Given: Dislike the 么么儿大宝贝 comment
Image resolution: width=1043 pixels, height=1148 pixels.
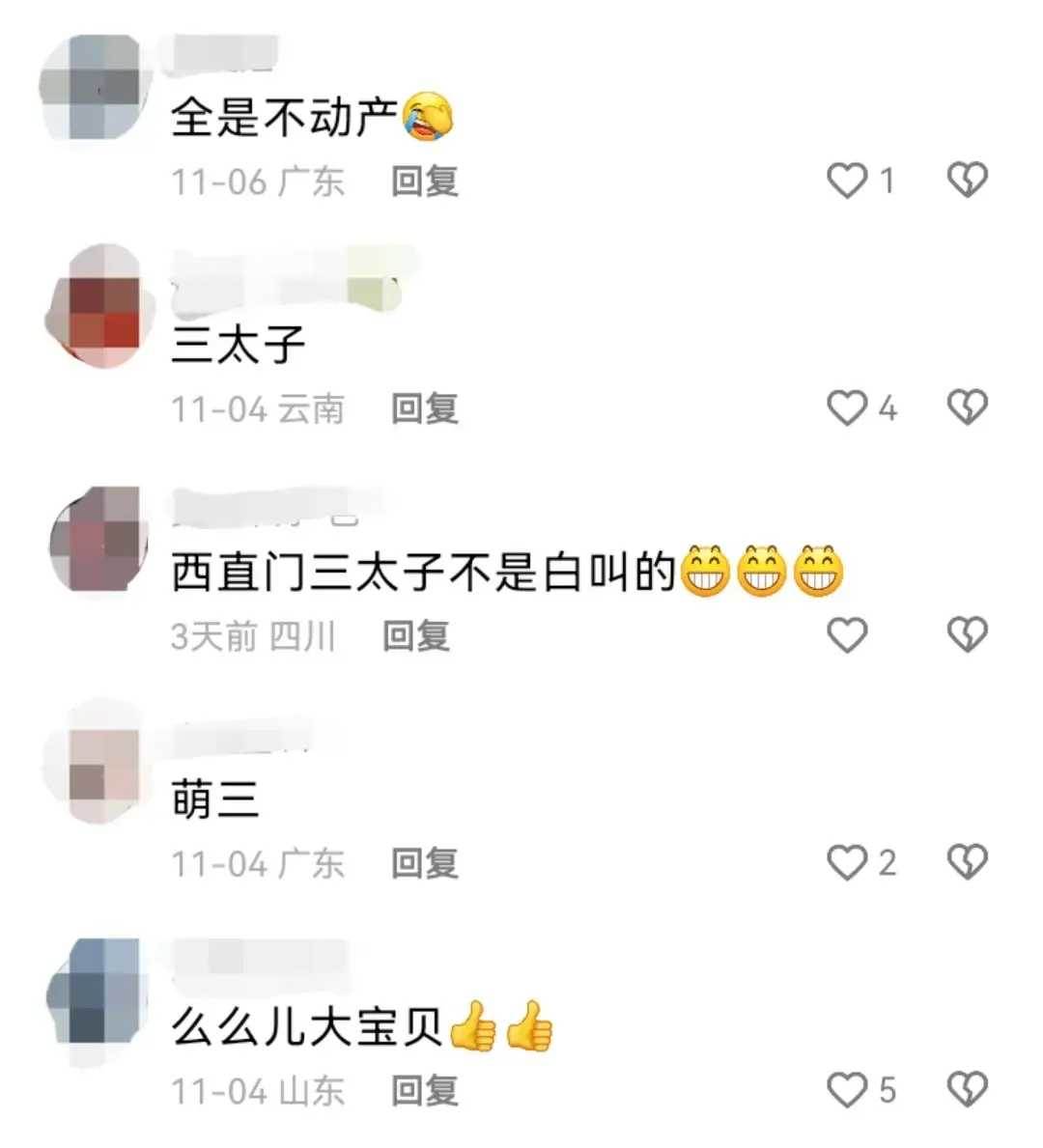Looking at the screenshot, I should click(968, 1090).
